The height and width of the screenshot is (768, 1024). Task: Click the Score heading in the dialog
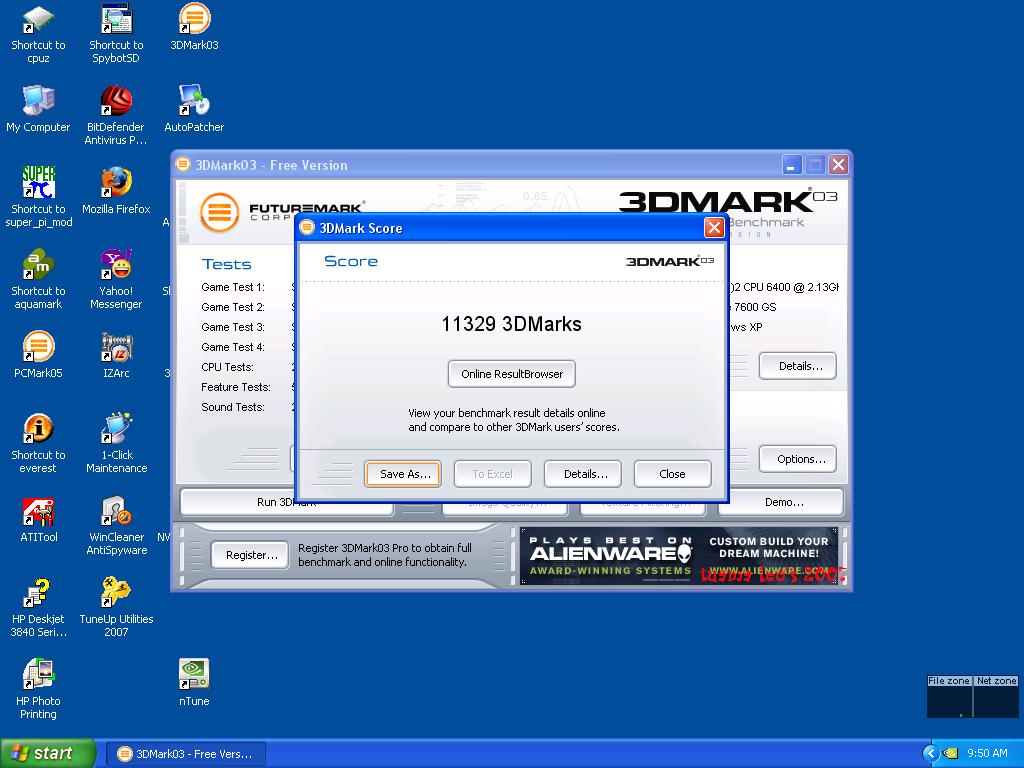(351, 261)
